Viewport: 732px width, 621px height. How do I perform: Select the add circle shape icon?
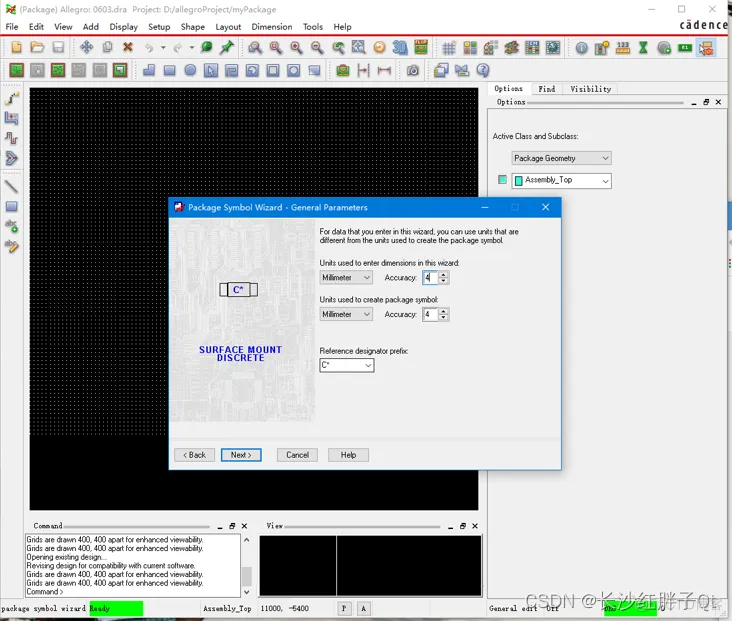coord(190,71)
